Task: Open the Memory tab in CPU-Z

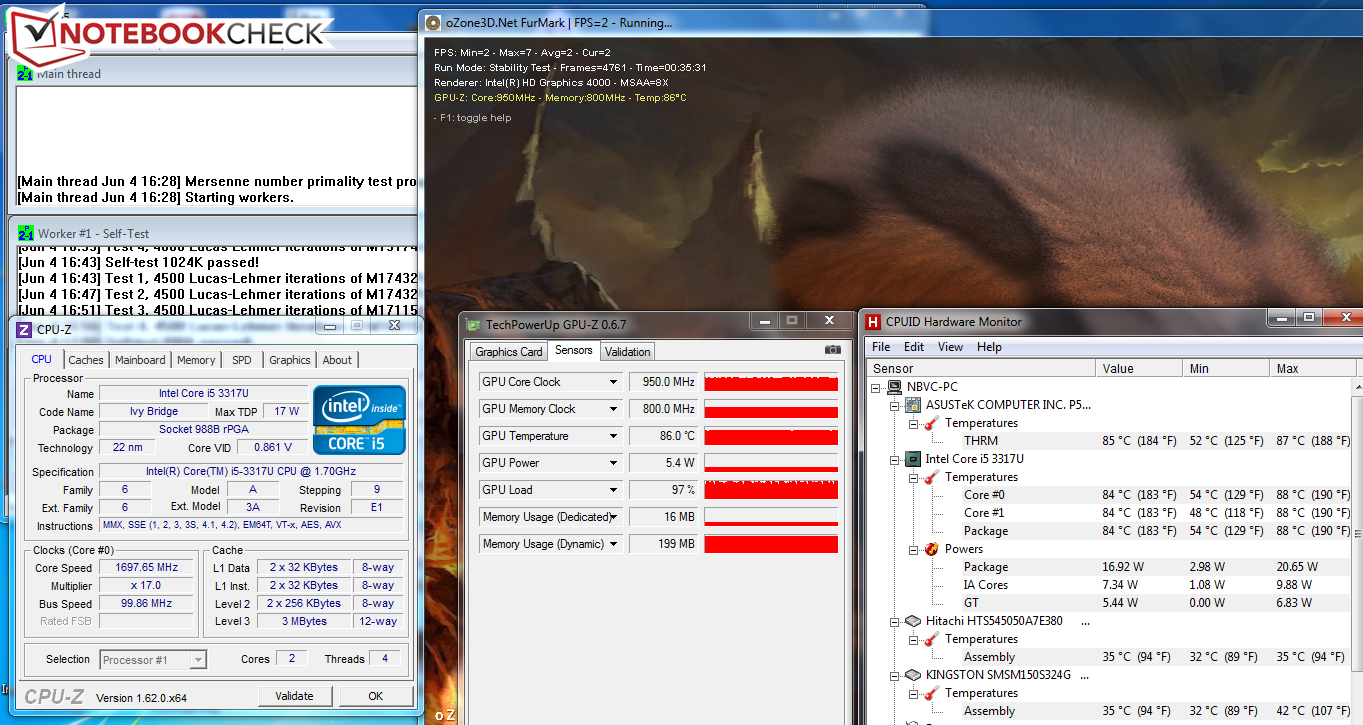Action: 196,360
